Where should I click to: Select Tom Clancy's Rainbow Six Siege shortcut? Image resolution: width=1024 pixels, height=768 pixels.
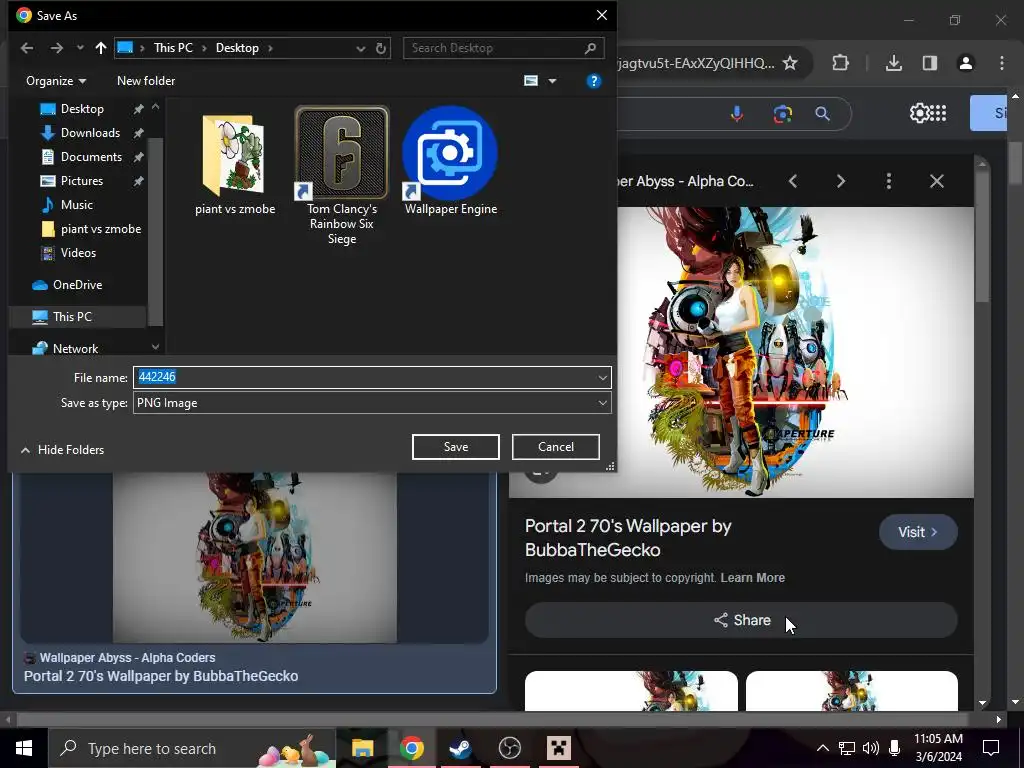click(342, 176)
